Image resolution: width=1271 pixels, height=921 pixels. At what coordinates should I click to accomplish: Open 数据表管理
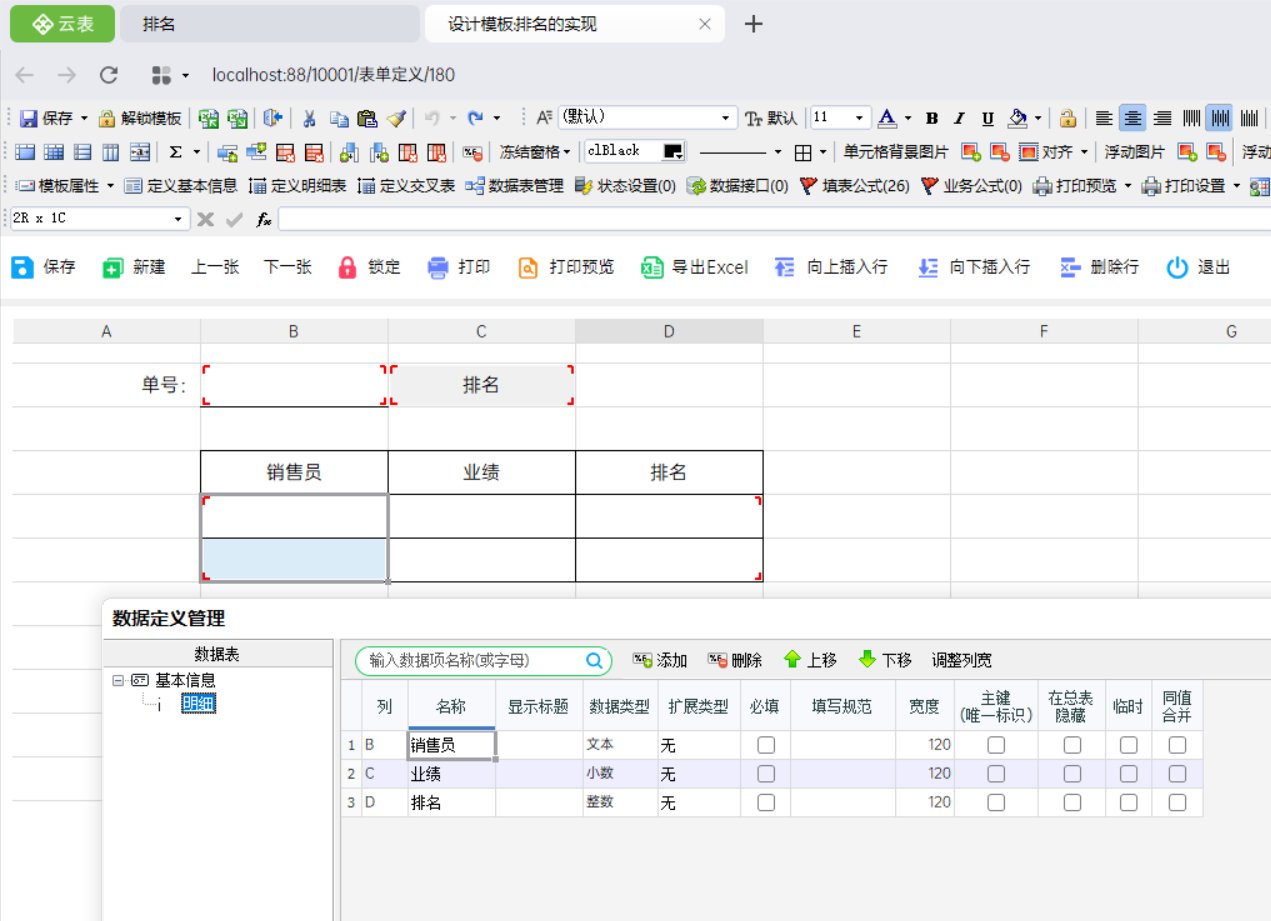[x=514, y=186]
